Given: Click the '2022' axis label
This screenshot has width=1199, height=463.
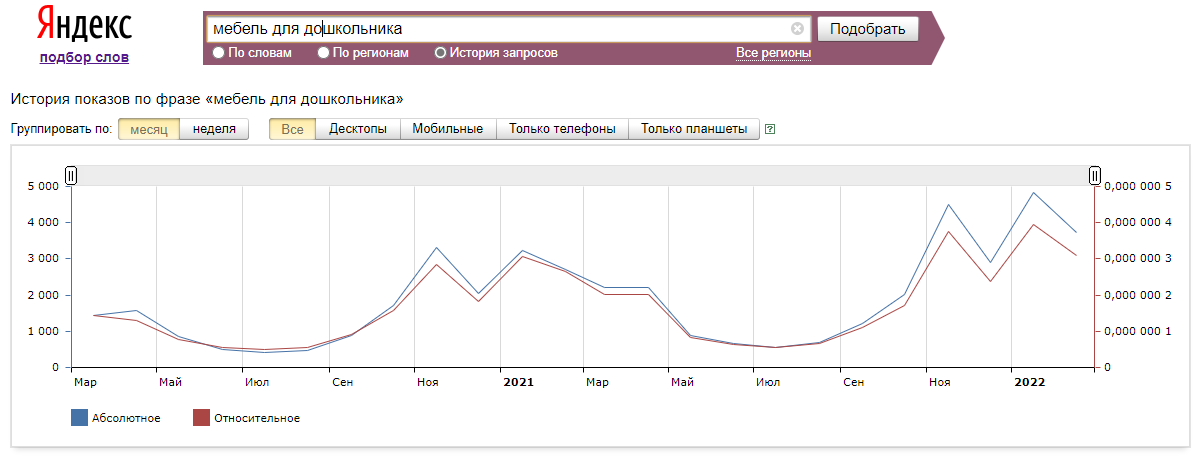Looking at the screenshot, I should coord(1029,381).
